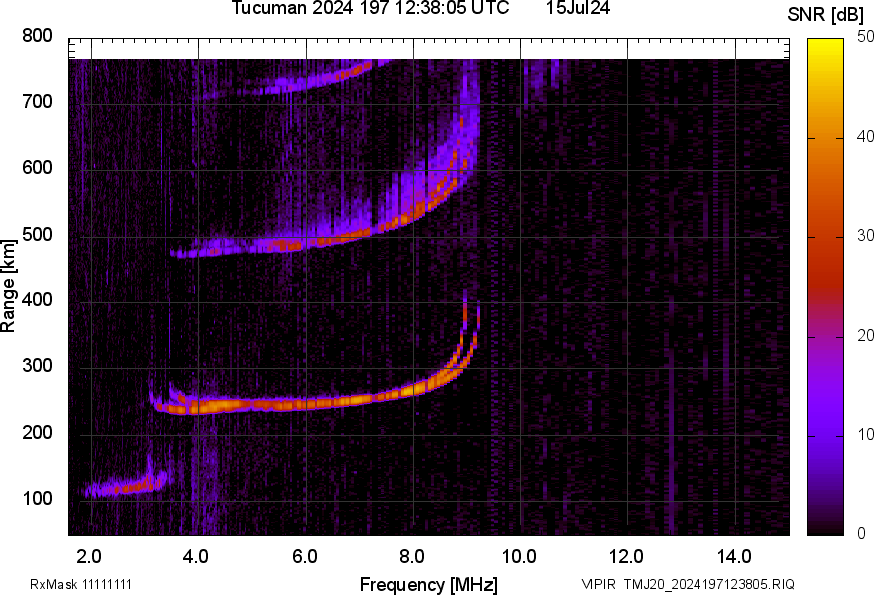Click the Range [km] axis label
The height and width of the screenshot is (595, 874).
click(9, 285)
